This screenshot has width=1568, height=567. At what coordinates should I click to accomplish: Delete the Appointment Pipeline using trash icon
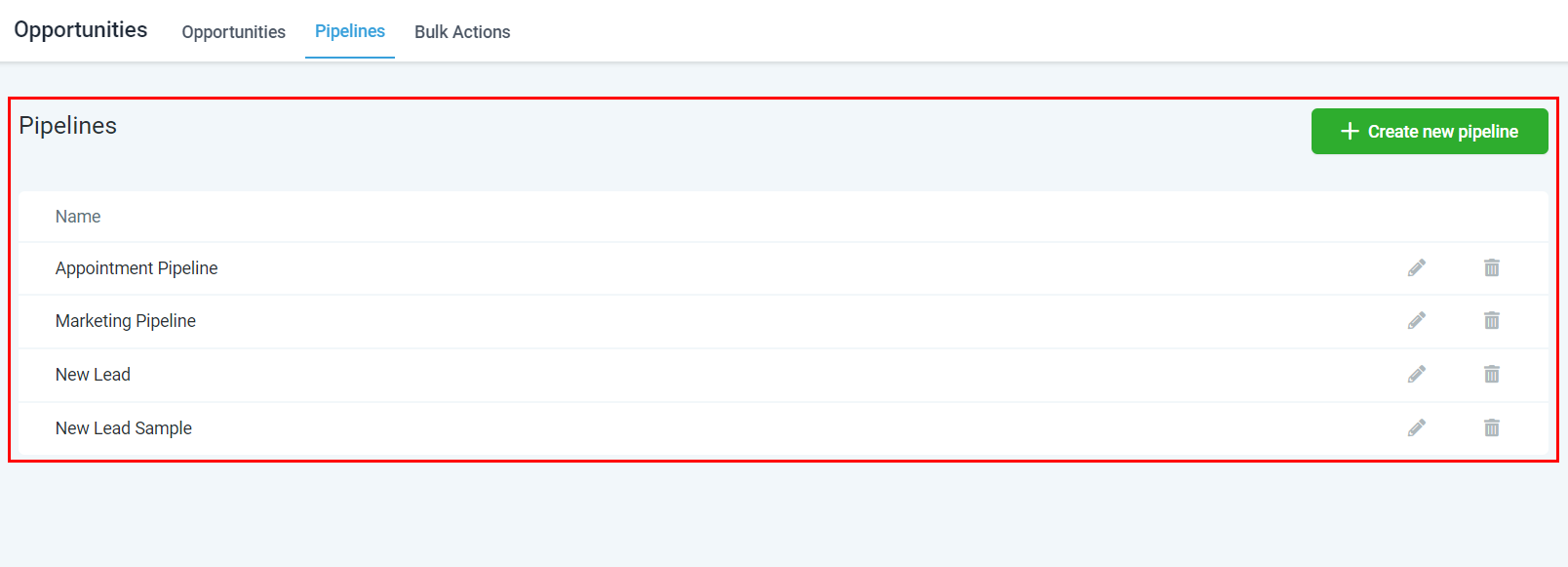coord(1492,267)
